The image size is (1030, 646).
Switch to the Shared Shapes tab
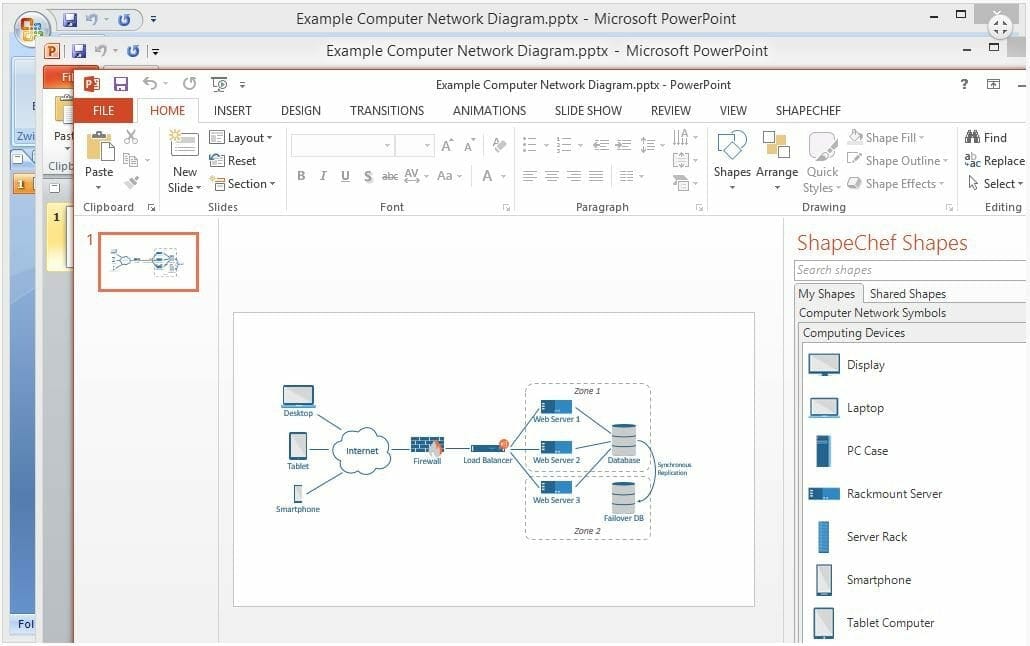point(907,294)
